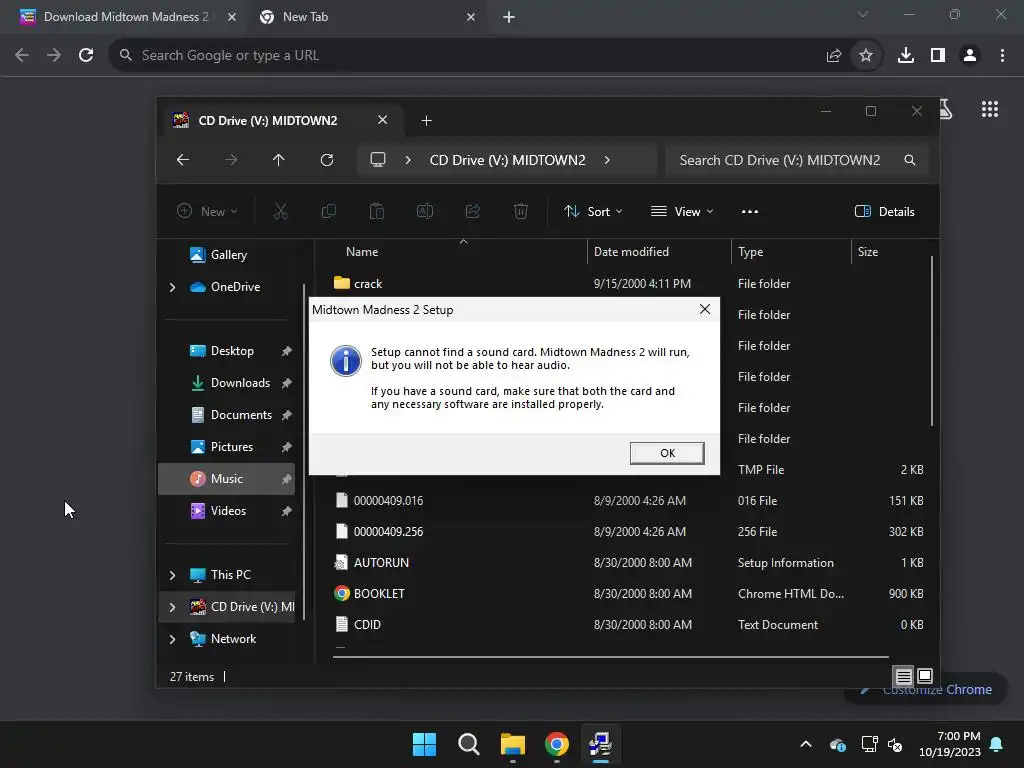Open the Chrome profile icon
This screenshot has width=1024, height=768.
click(x=970, y=56)
